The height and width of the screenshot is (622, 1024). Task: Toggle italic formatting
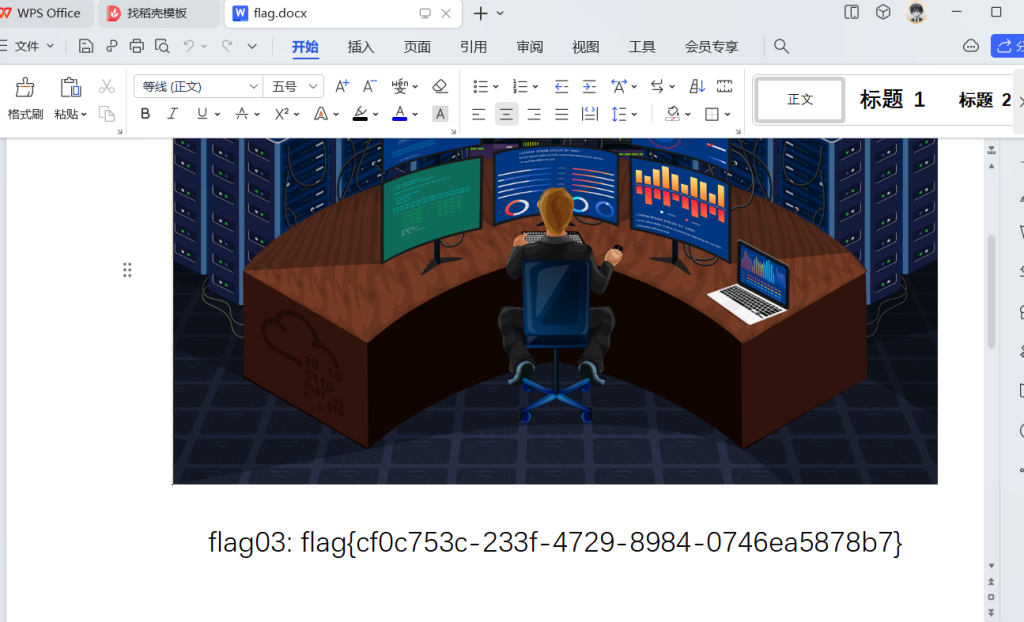pos(172,114)
